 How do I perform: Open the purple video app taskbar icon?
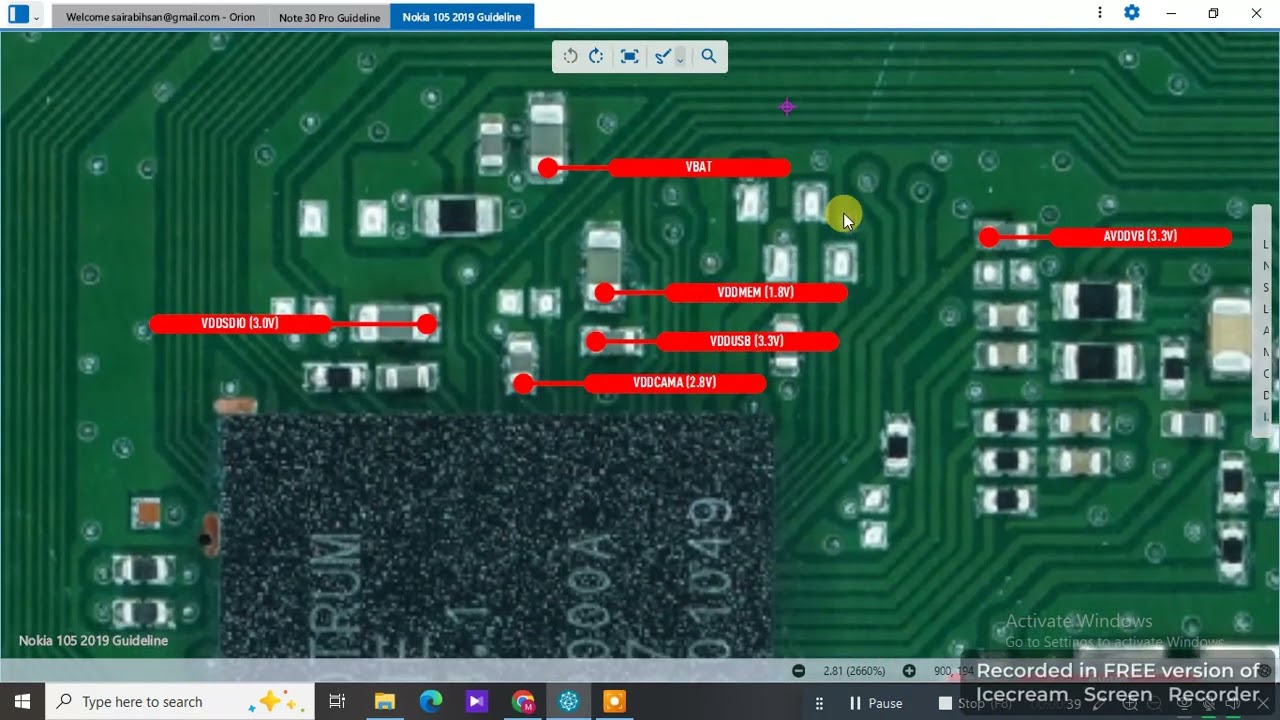coord(476,702)
